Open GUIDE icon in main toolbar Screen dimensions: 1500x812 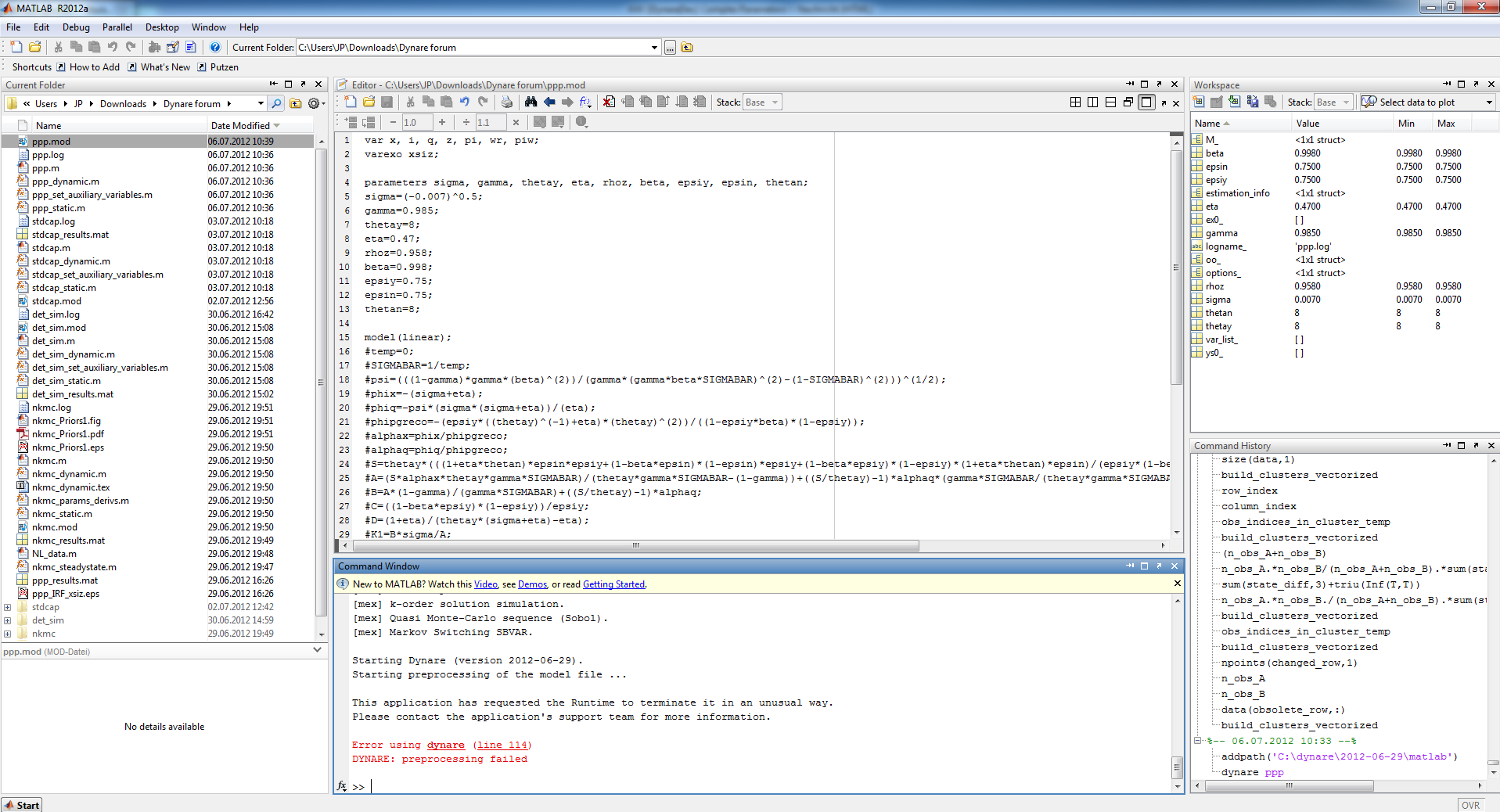[172, 47]
